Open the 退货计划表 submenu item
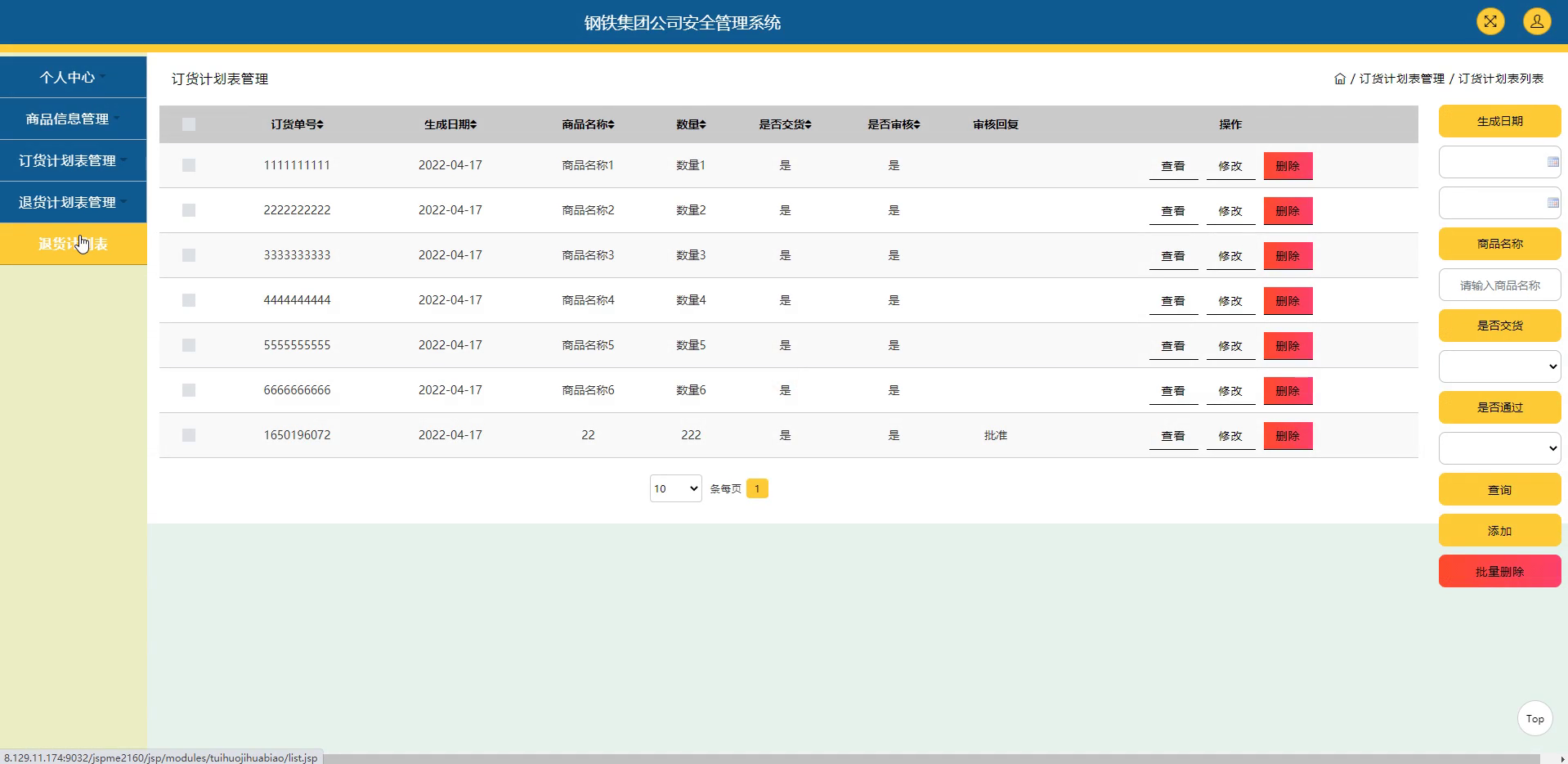This screenshot has width=1568, height=764. pyautogui.click(x=74, y=244)
